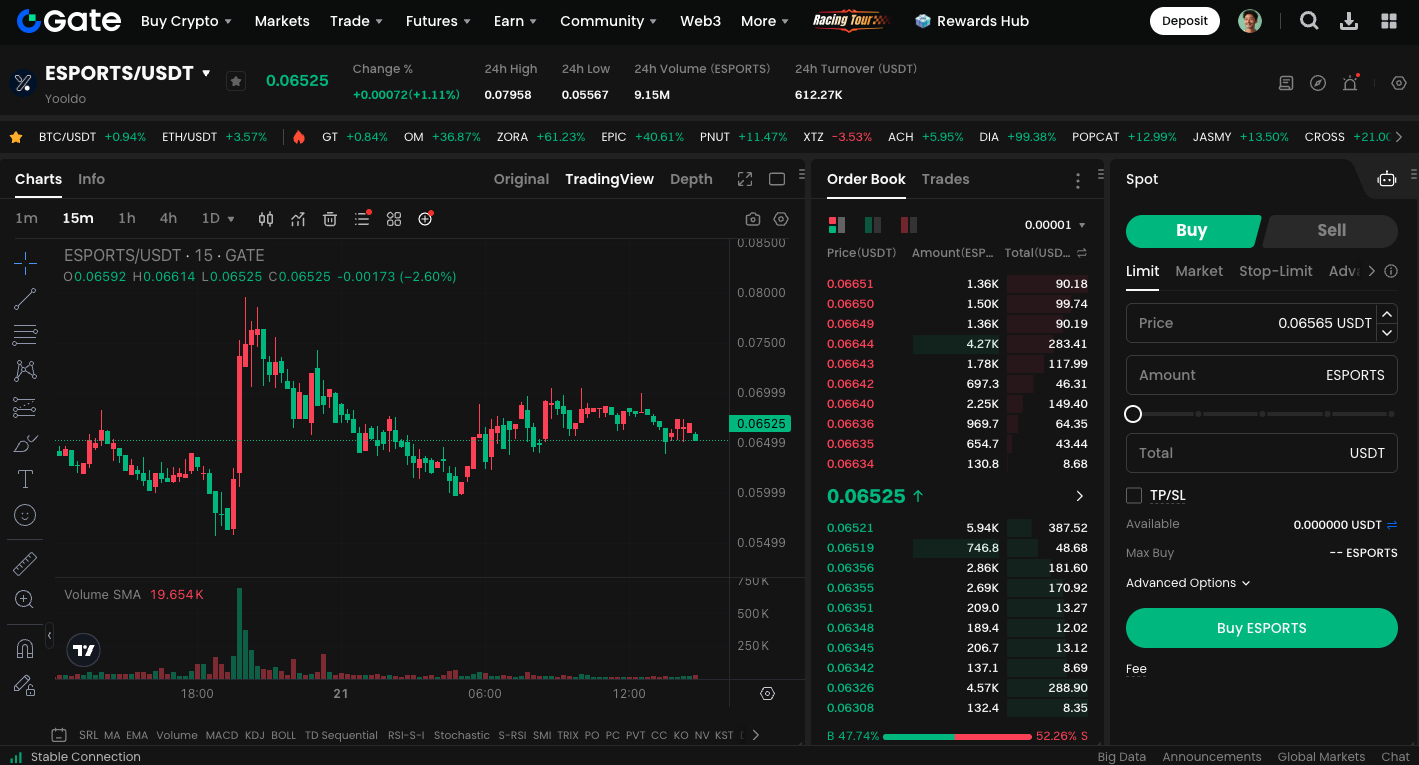Click the Deposit button

pyautogui.click(x=1185, y=21)
